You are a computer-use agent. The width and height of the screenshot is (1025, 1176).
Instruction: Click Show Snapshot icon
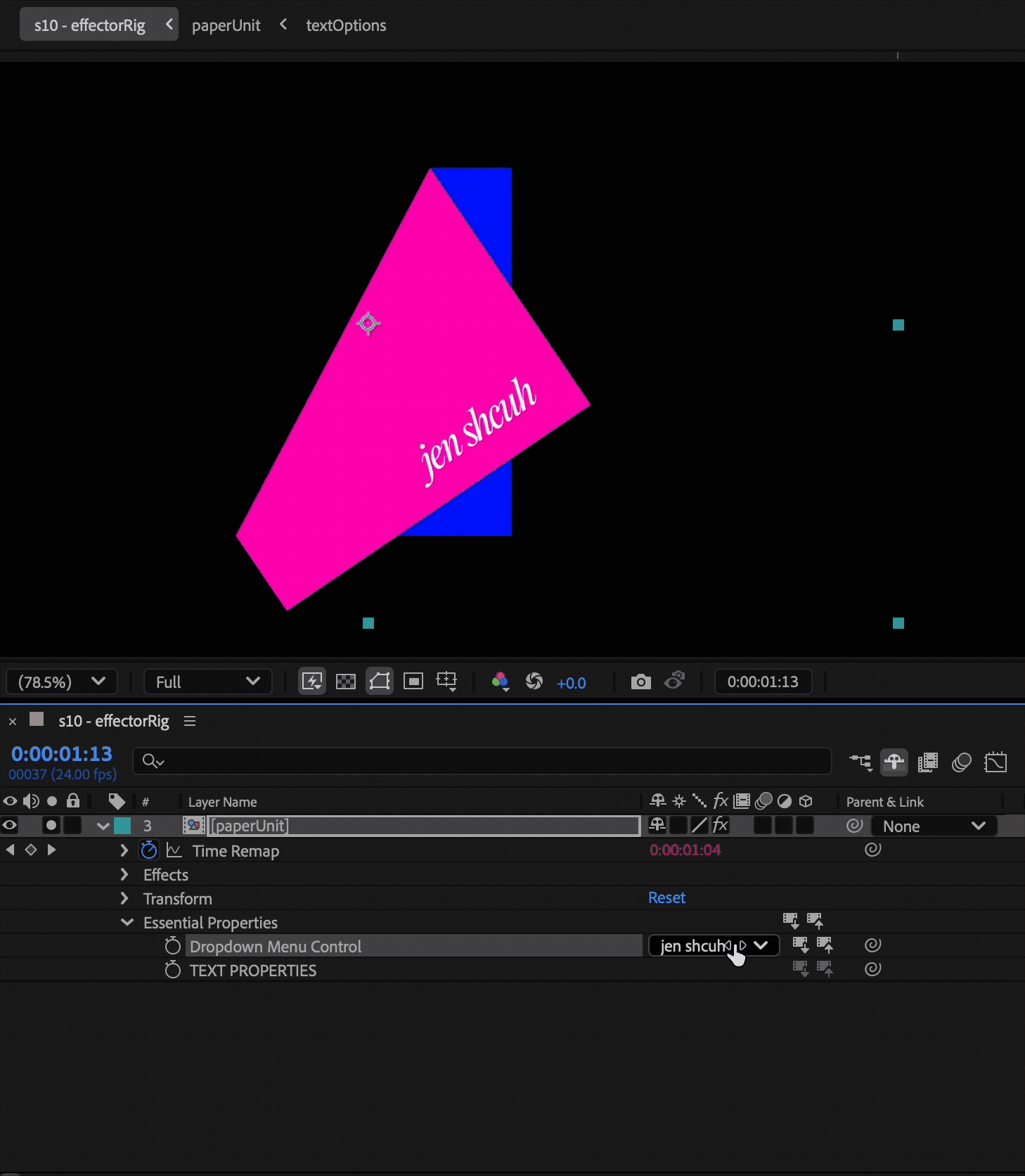click(675, 681)
